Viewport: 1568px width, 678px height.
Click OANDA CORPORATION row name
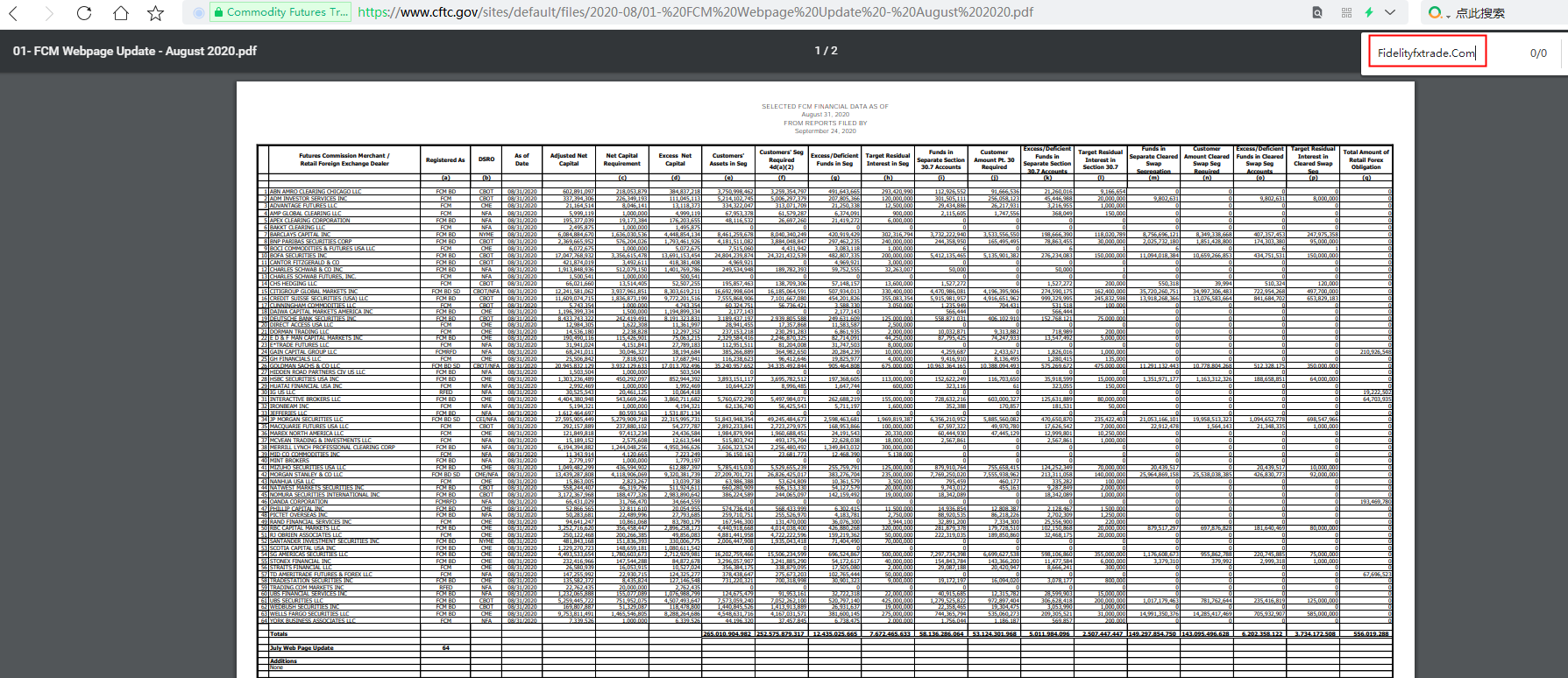coord(299,502)
